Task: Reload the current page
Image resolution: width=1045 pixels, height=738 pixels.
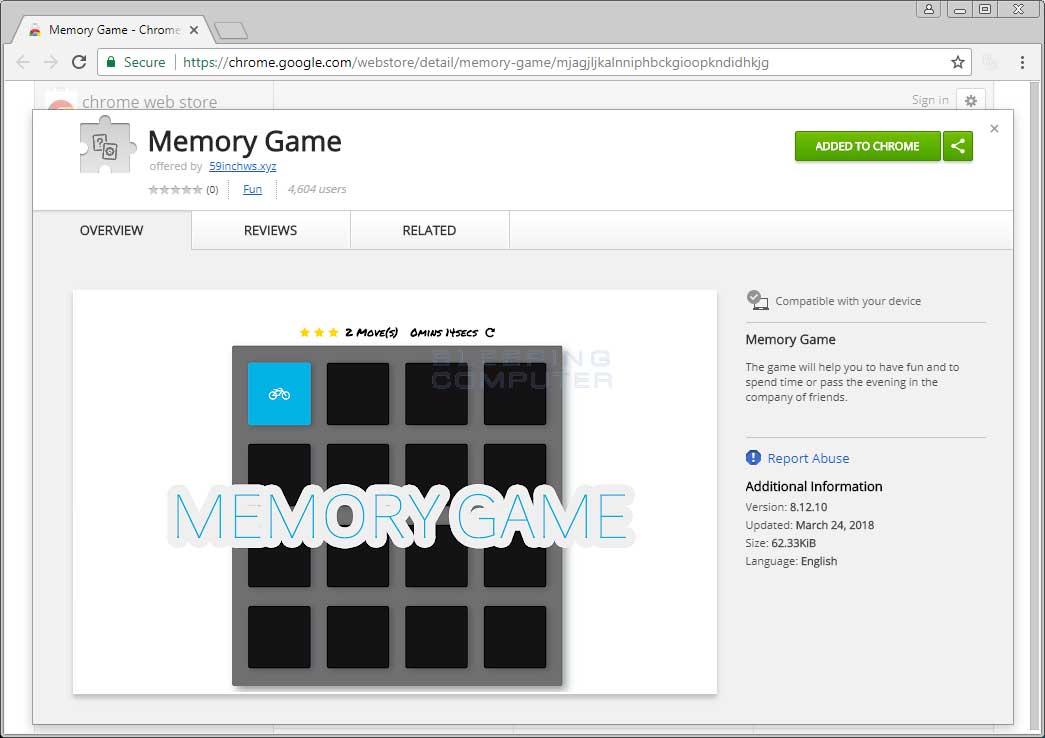Action: pos(79,61)
